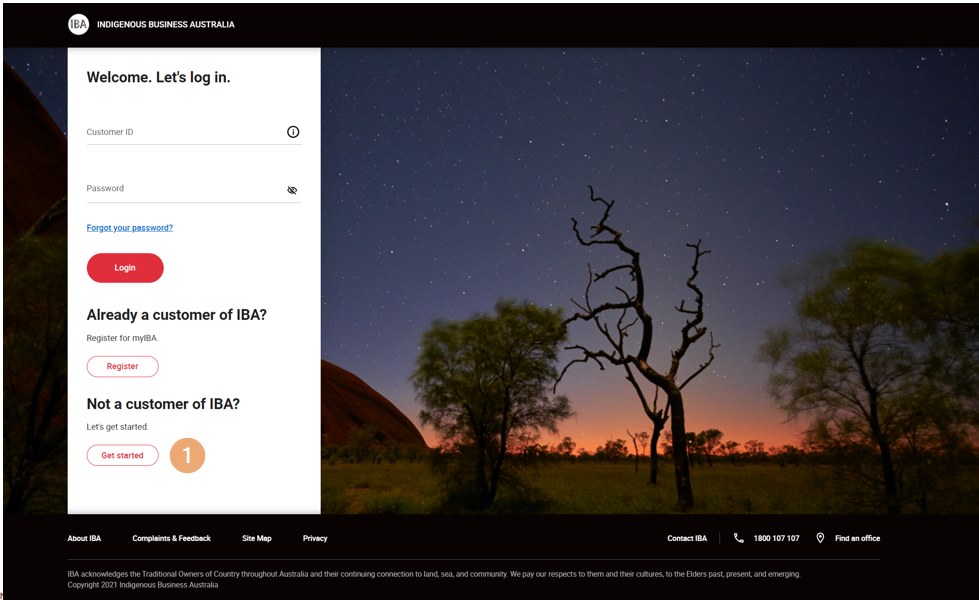Toggle password visibility eye icon
979x600 pixels.
(x=292, y=190)
